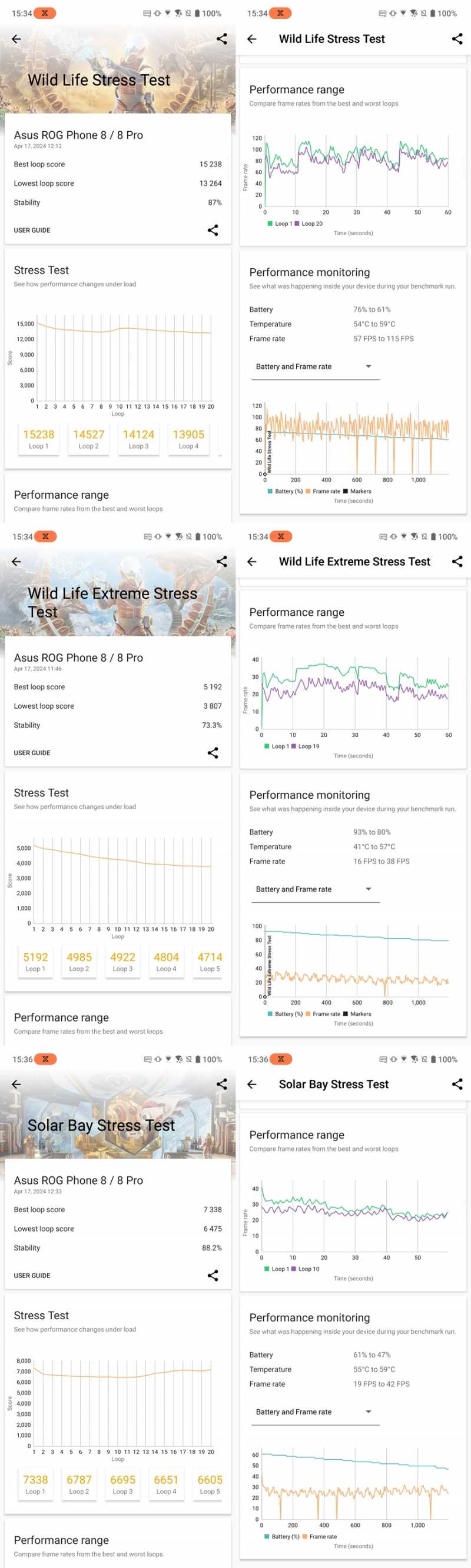
Task: Expand 'Battery and Frame rate' dropdown on Wild Life Extreme screen
Action: coord(315,889)
